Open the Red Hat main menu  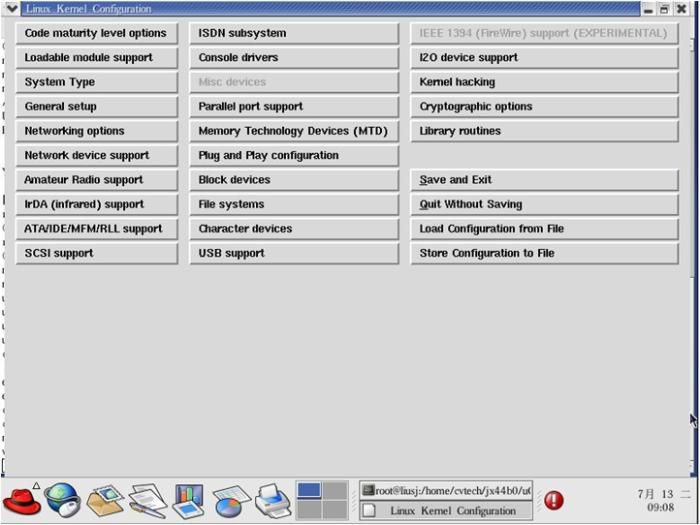tap(21, 498)
